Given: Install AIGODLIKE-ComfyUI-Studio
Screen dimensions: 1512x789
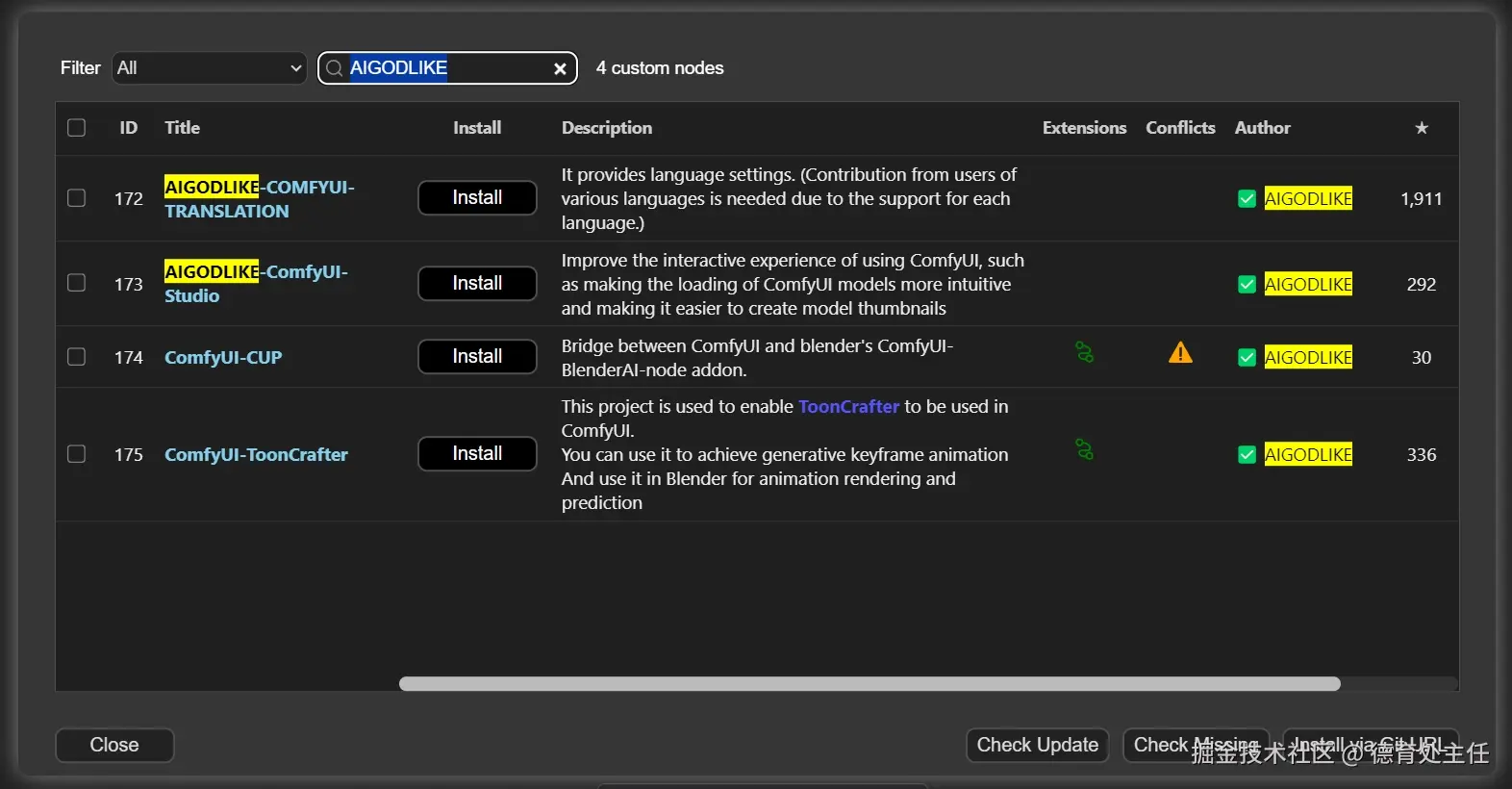Looking at the screenshot, I should 477,284.
